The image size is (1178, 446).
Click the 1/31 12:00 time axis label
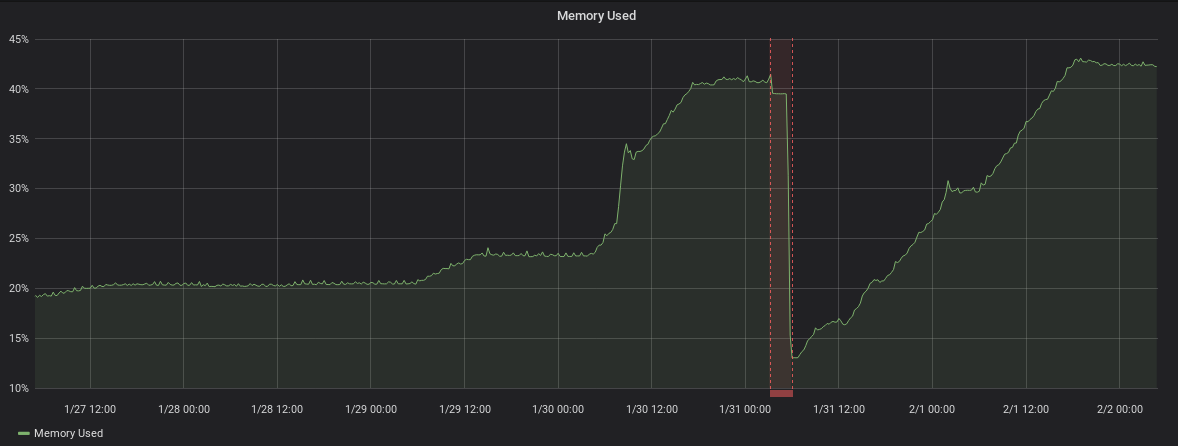838,409
